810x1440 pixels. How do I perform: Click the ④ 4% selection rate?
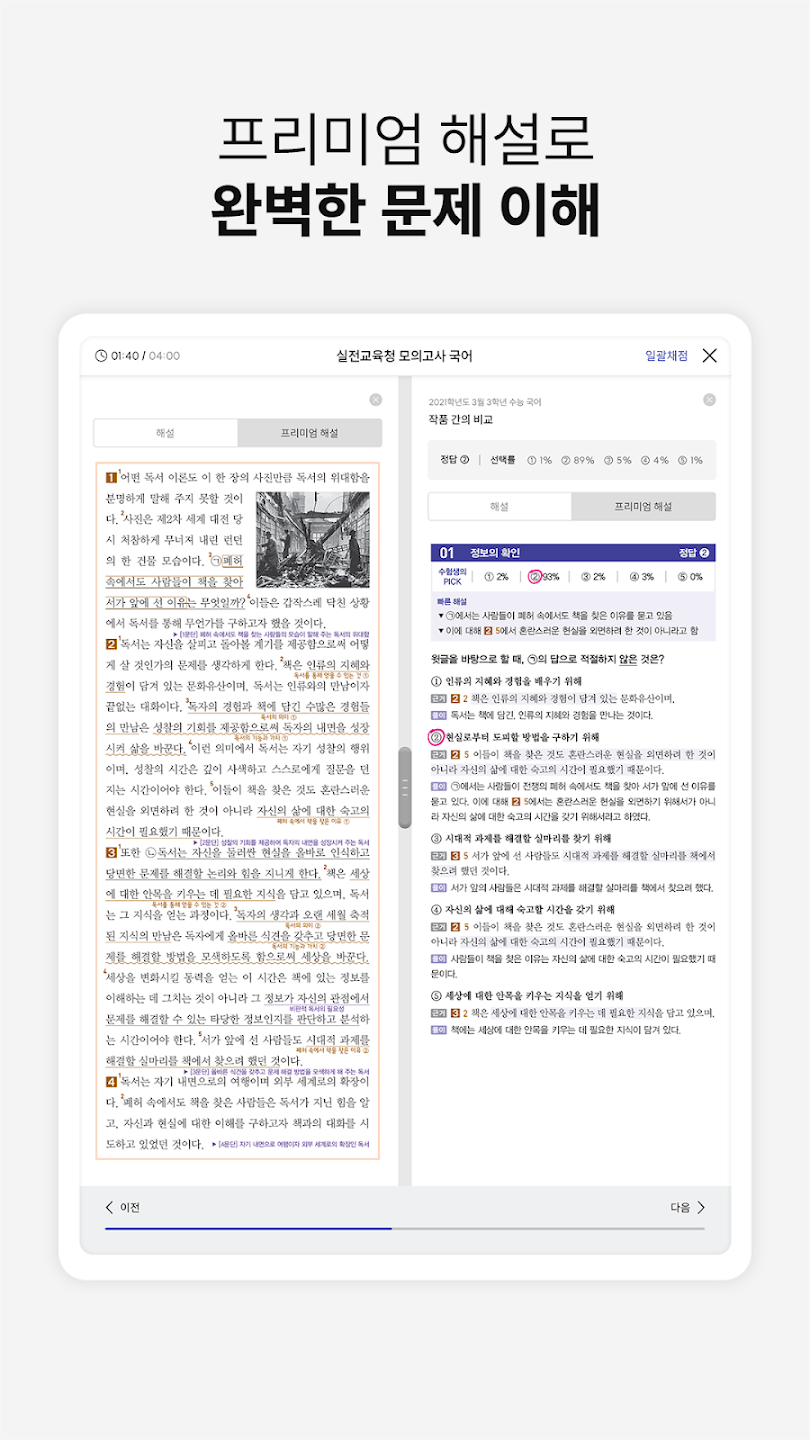click(655, 460)
